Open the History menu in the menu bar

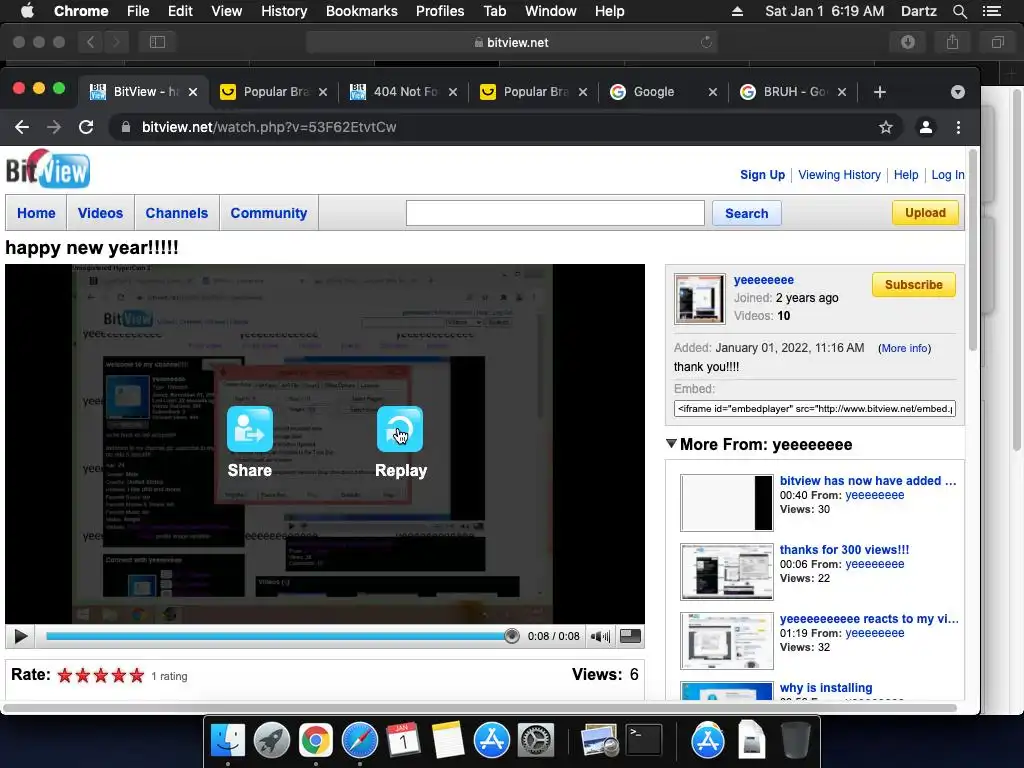(x=283, y=11)
